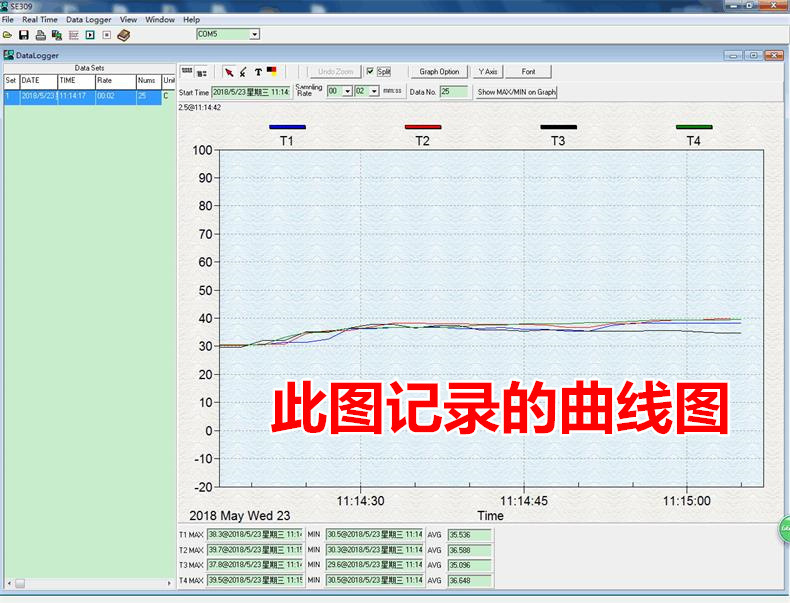790x603 pixels.
Task: Click the T1 AVG value 35.536
Action: (469, 534)
